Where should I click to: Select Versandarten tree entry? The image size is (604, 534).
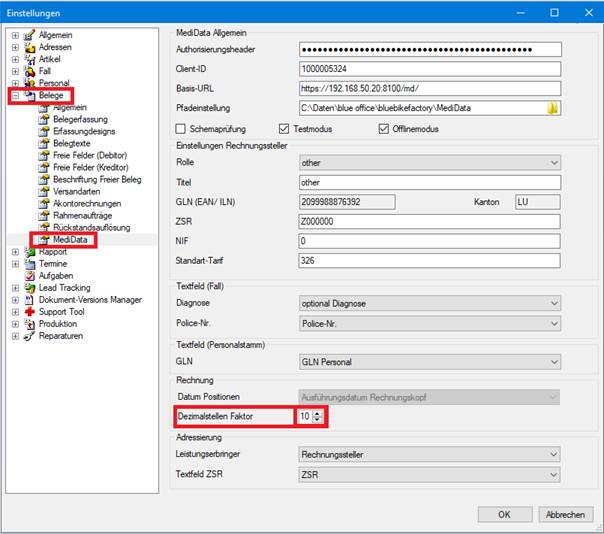(x=77, y=191)
